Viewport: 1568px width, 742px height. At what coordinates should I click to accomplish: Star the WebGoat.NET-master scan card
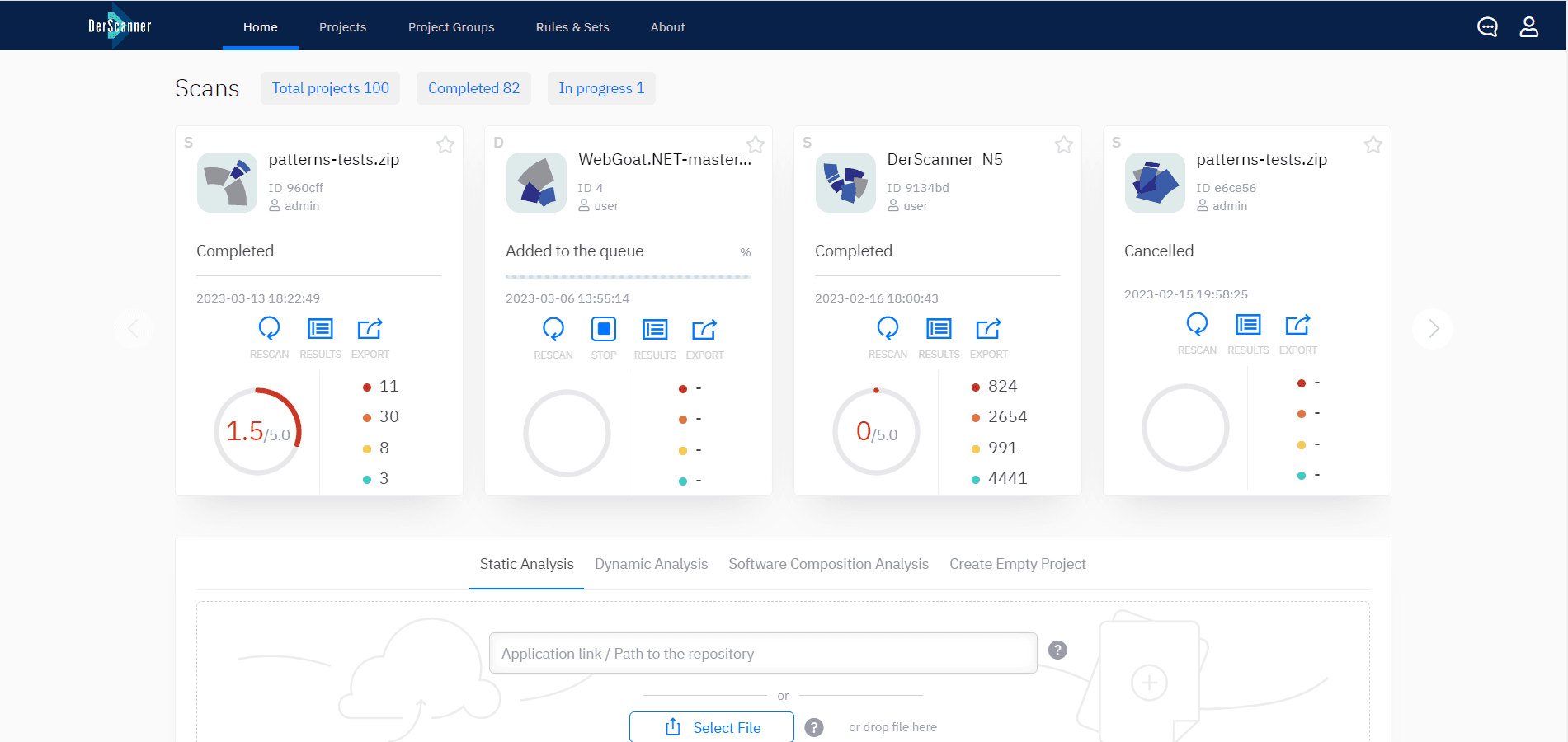click(755, 144)
